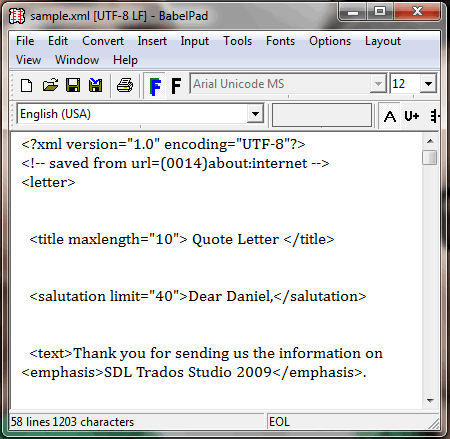Click the vertical scrollbar thumb

[x=430, y=158]
